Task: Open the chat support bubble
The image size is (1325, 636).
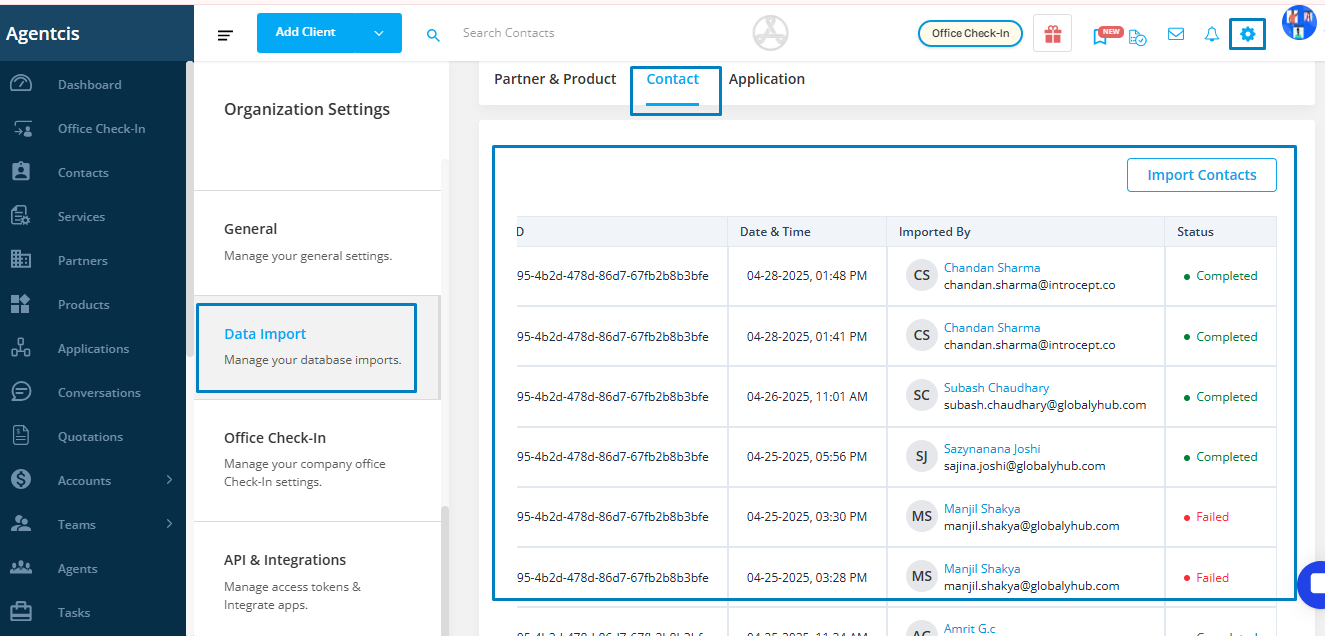Action: coord(1311,583)
